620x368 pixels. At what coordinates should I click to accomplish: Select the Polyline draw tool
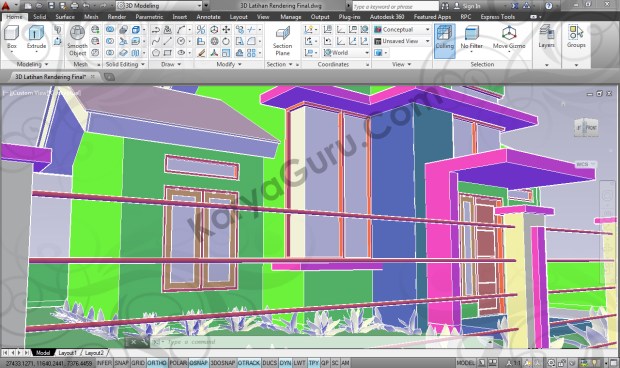tap(156, 30)
